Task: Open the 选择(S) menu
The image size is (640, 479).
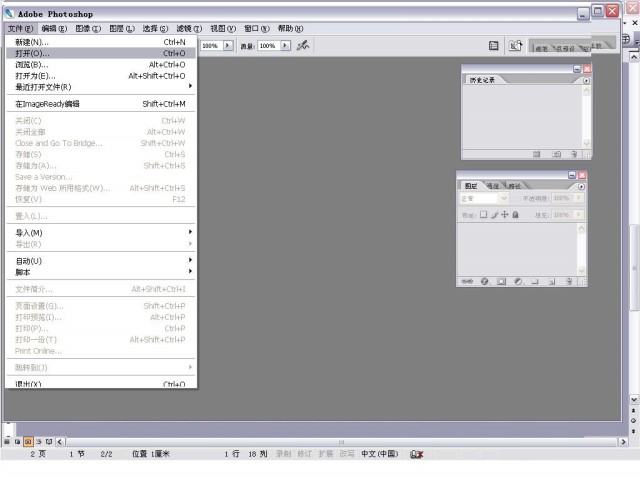Action: click(155, 29)
